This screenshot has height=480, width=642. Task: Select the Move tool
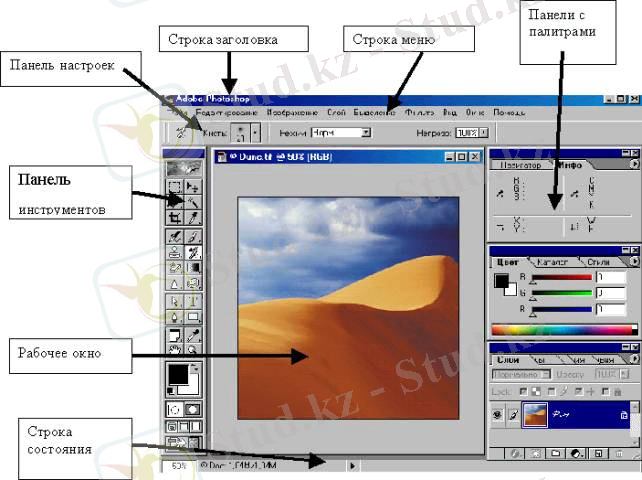[x=192, y=187]
